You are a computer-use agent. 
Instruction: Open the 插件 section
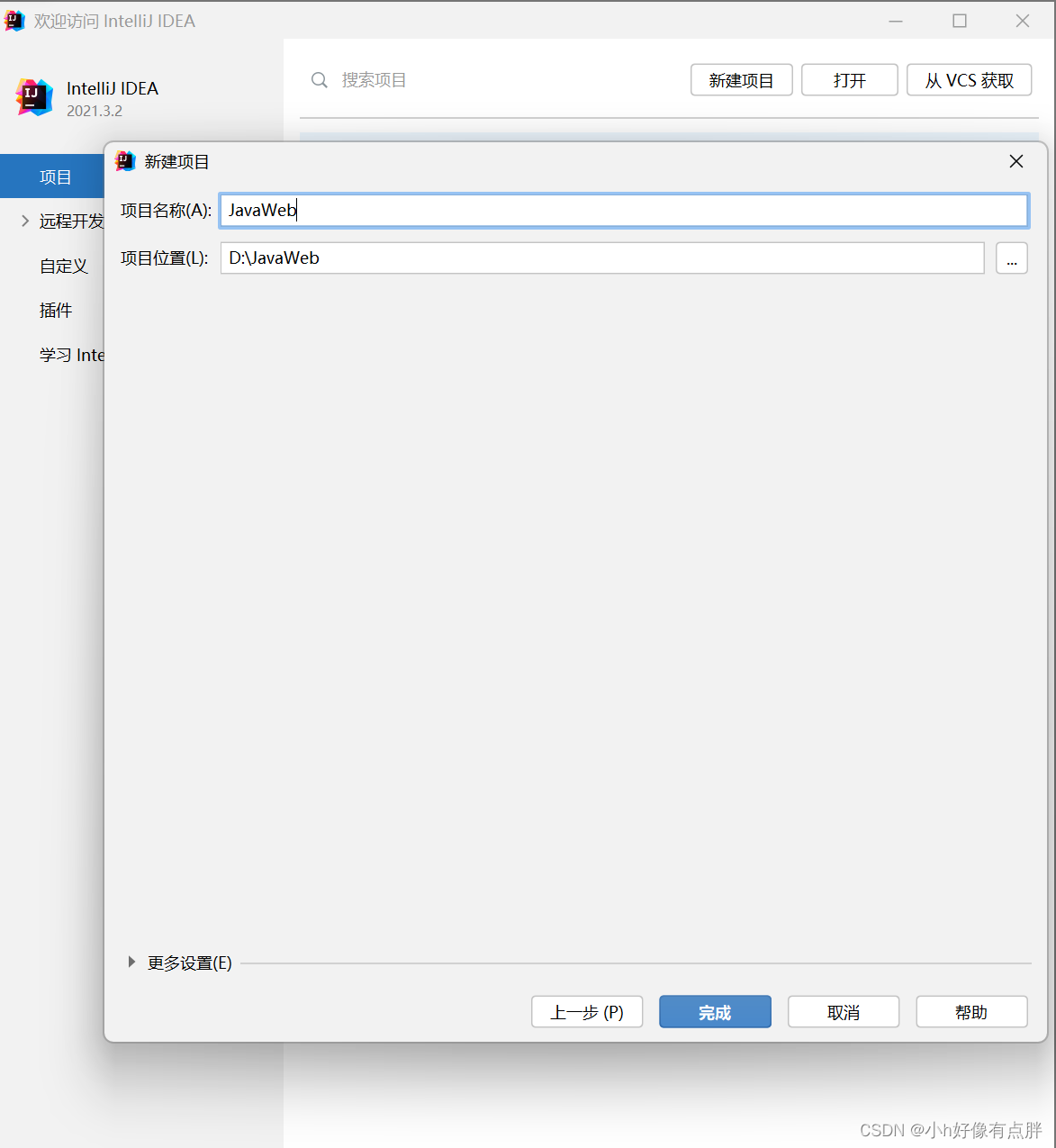[56, 310]
